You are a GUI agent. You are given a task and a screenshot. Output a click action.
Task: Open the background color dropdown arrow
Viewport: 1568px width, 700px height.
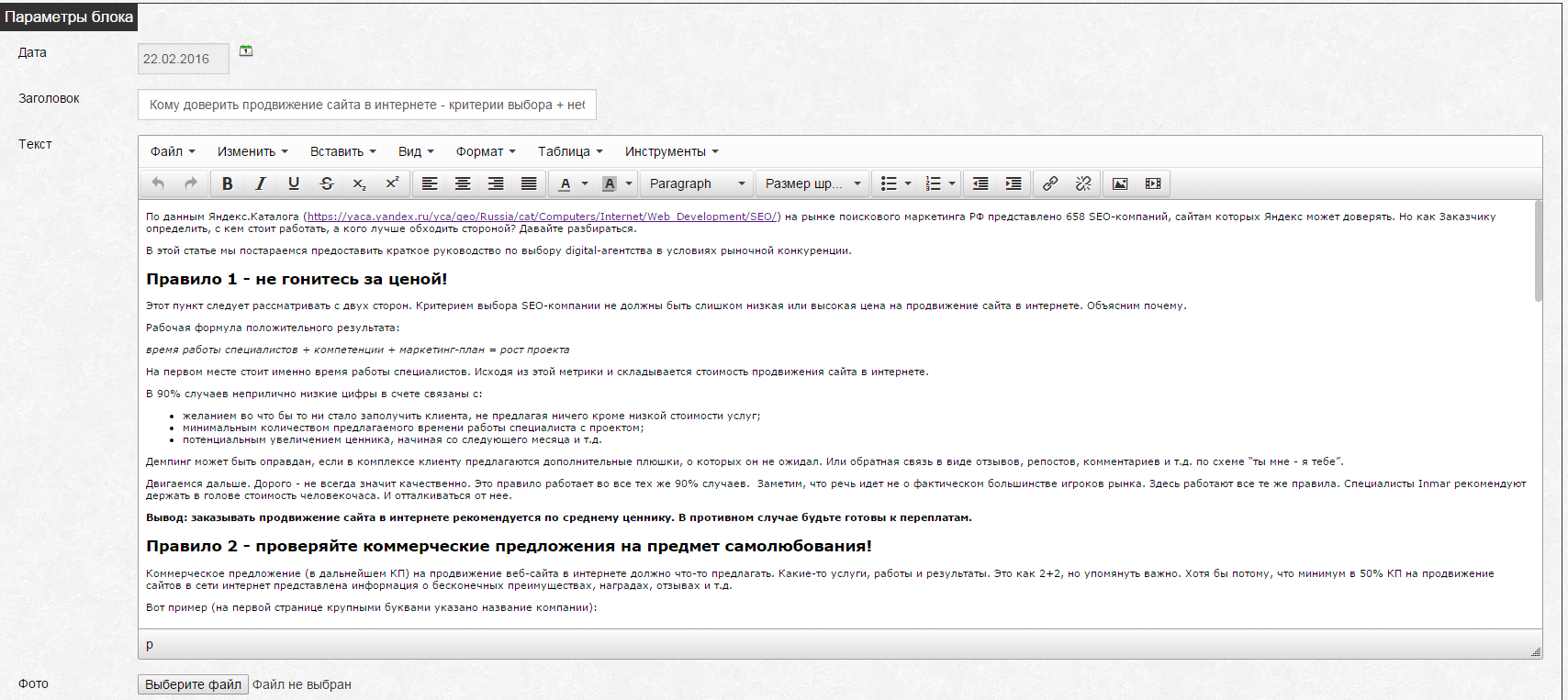629,183
